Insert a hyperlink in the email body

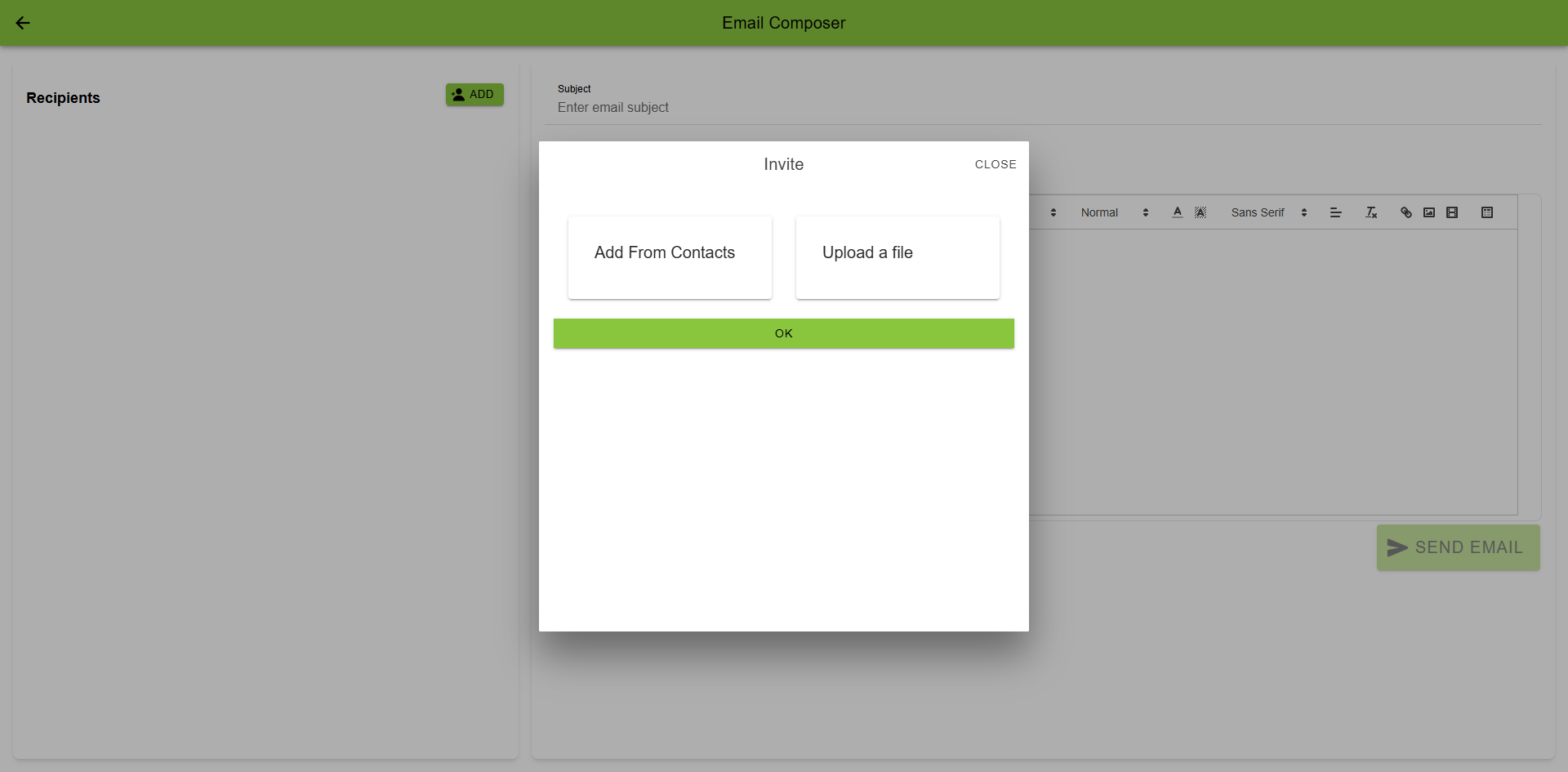point(1405,212)
